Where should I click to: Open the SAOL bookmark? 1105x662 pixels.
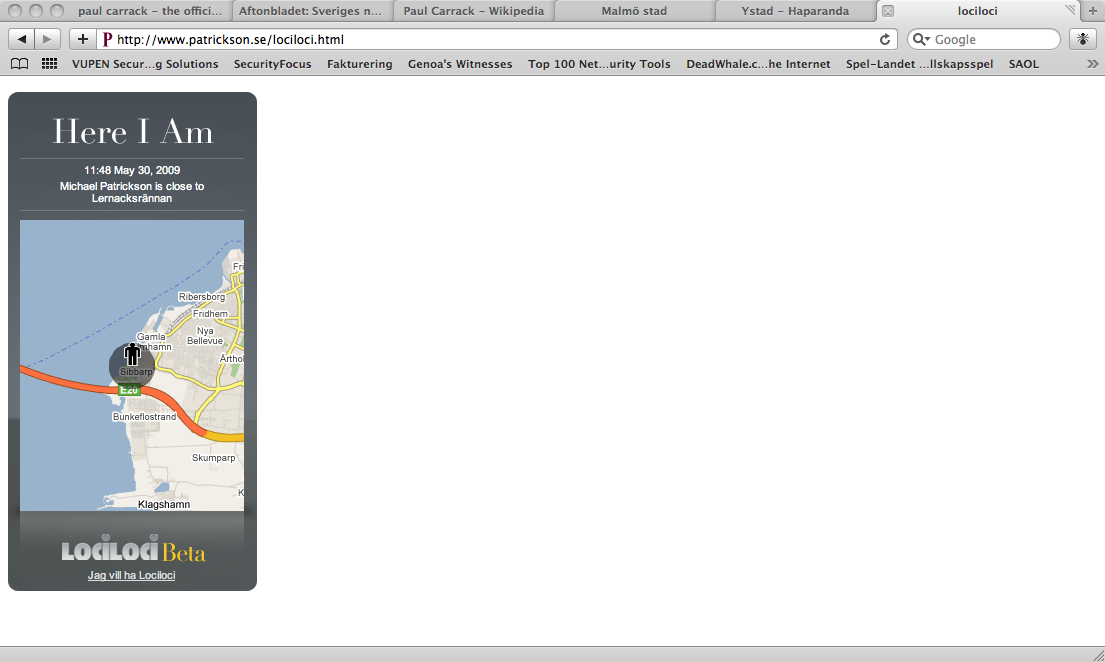1023,64
